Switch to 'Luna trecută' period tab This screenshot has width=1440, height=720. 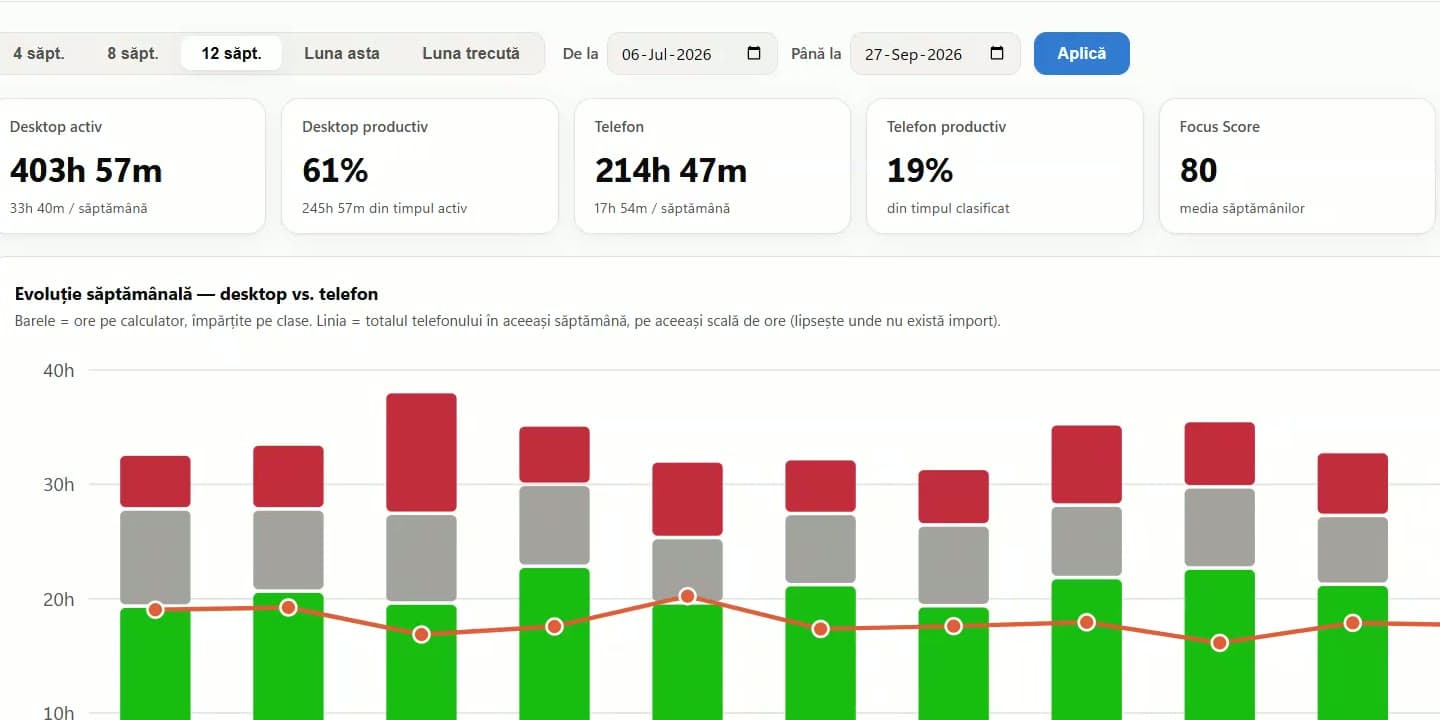[x=471, y=54]
